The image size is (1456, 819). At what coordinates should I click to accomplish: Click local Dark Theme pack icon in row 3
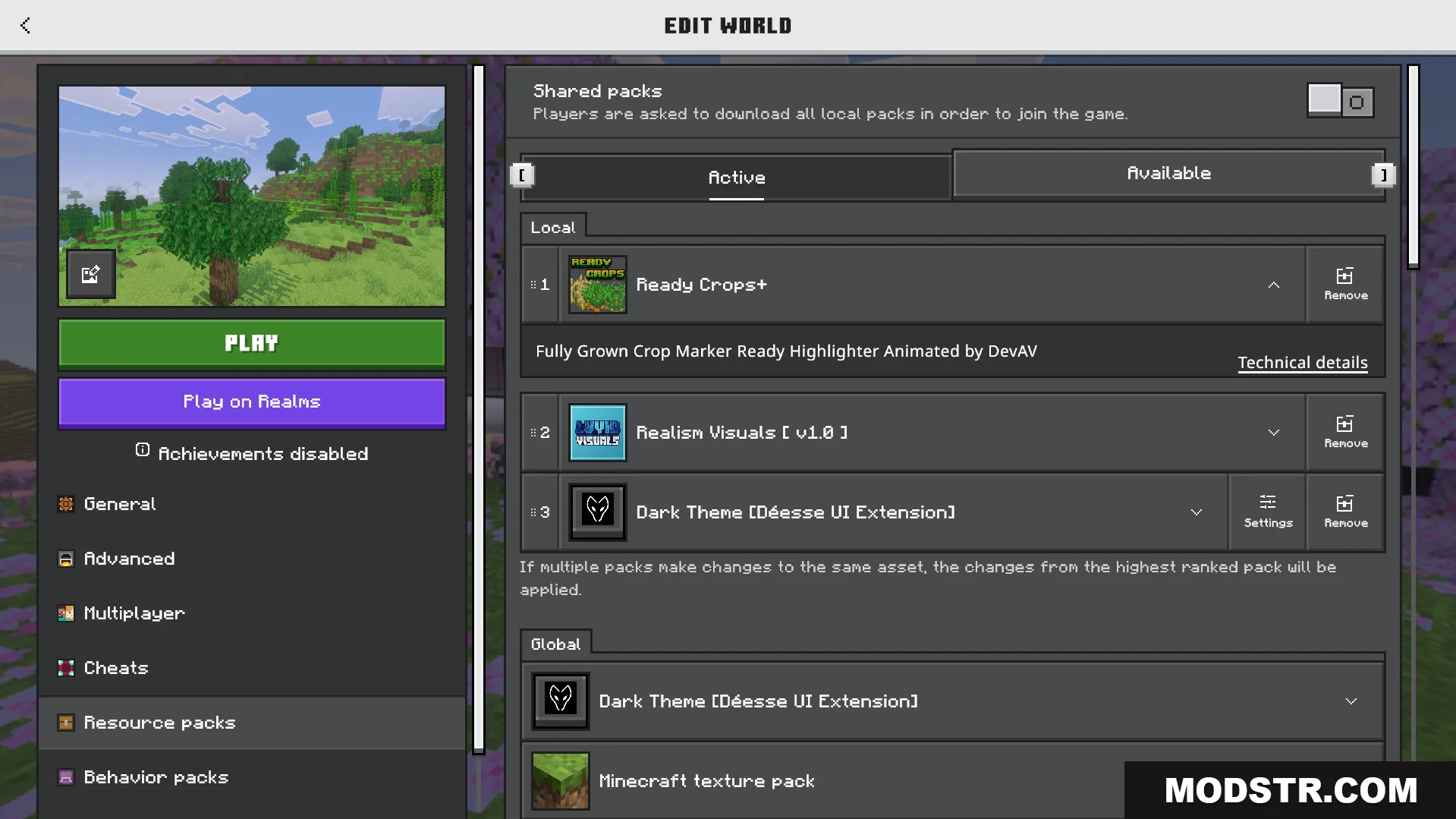[x=598, y=512]
